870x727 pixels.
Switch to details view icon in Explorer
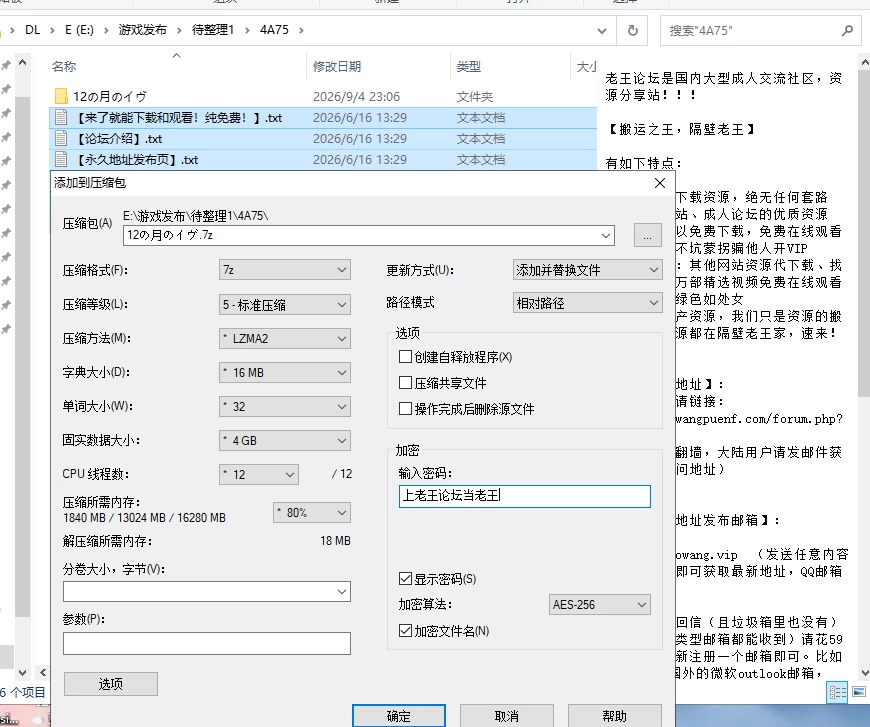[x=838, y=692]
